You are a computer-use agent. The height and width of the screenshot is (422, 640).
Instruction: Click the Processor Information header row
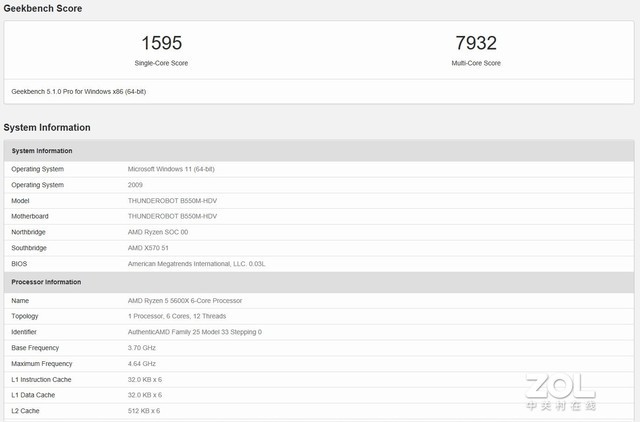click(x=319, y=282)
